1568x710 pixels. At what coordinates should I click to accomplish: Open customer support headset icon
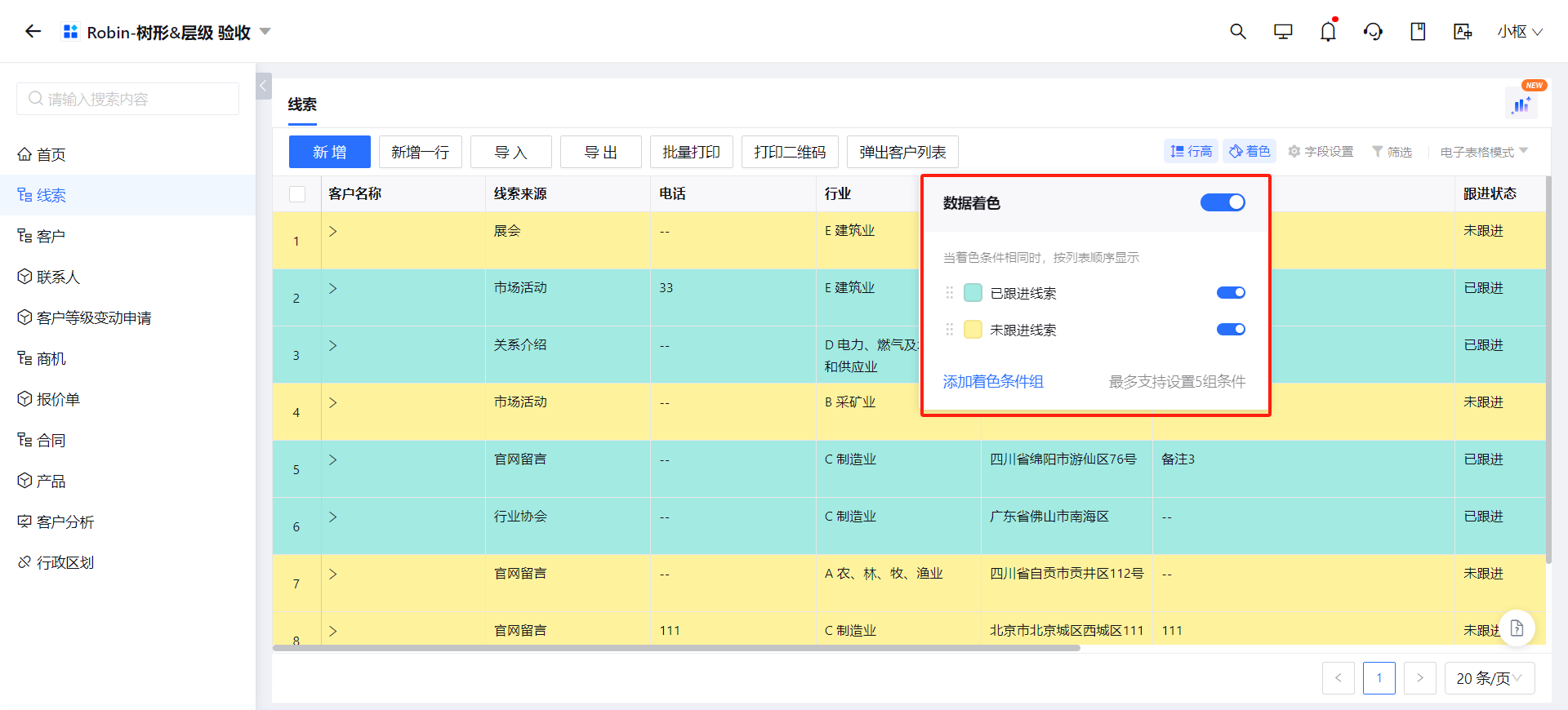pyautogui.click(x=1373, y=32)
